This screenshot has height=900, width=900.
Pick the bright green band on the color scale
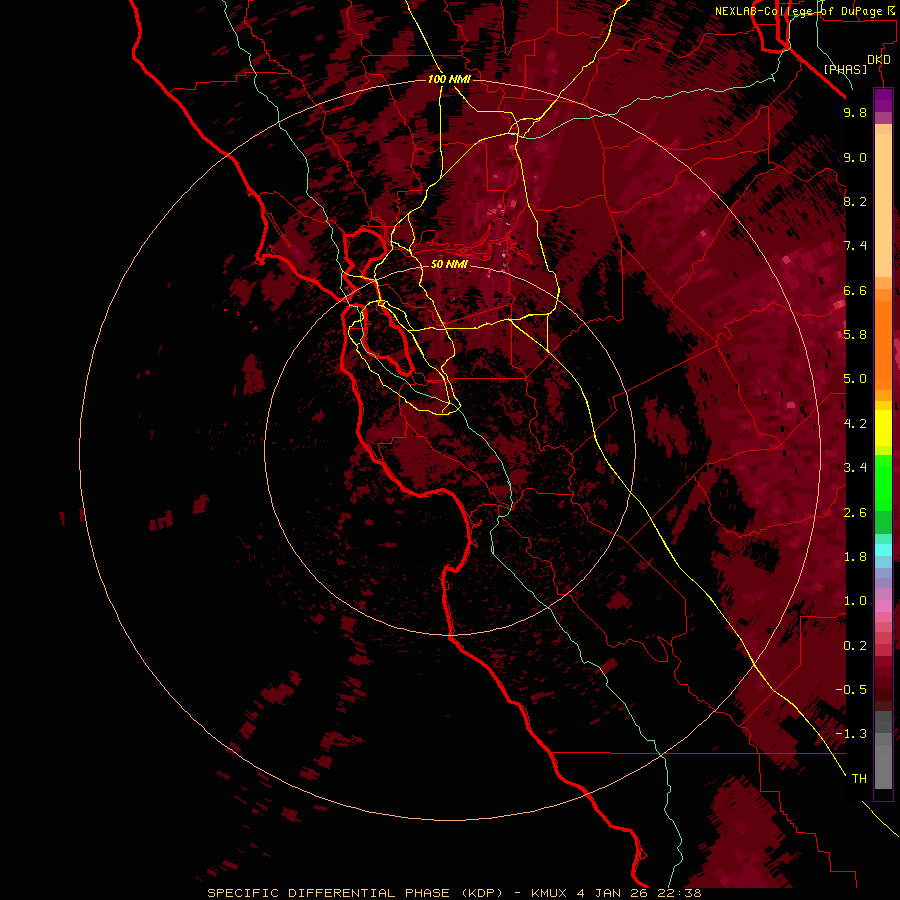[883, 482]
